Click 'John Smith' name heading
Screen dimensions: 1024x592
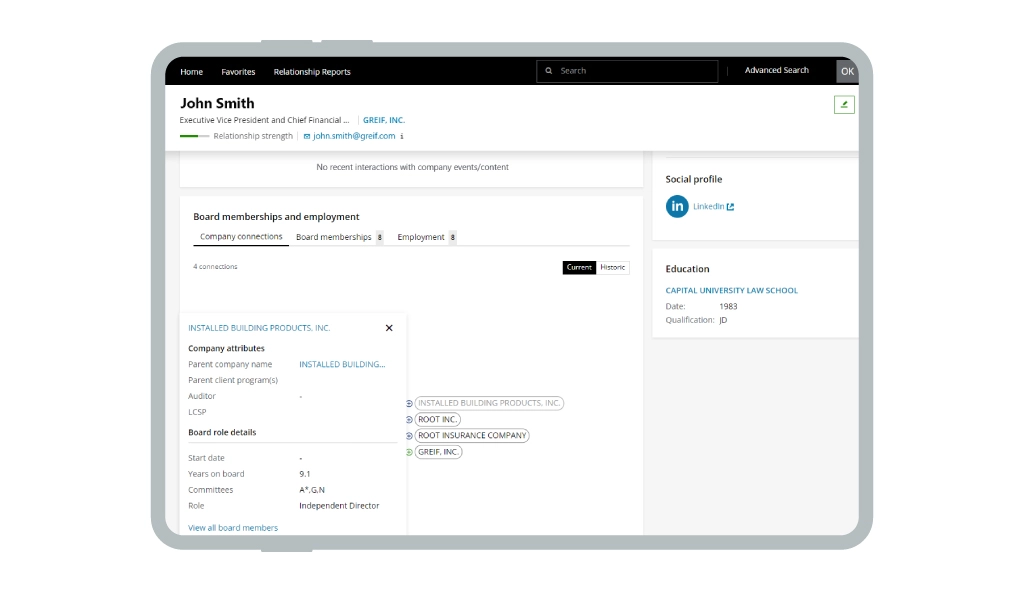pos(217,103)
